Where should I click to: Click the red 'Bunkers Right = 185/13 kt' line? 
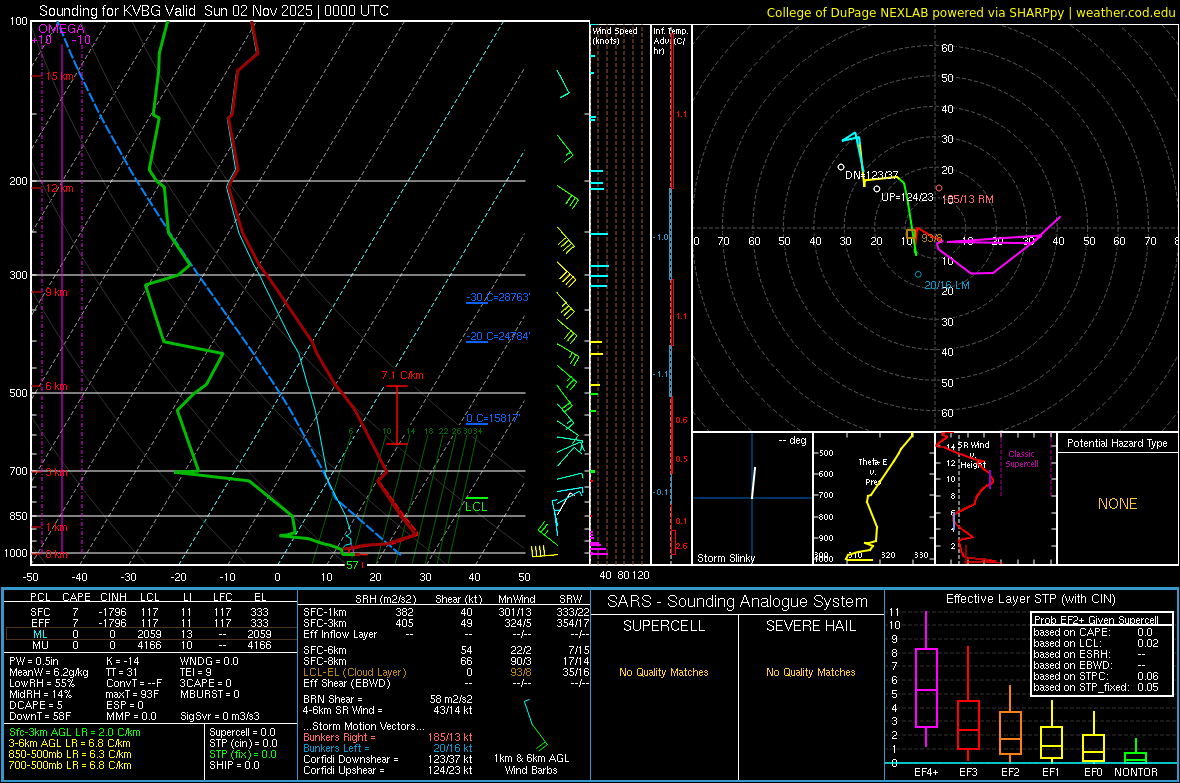(x=388, y=737)
